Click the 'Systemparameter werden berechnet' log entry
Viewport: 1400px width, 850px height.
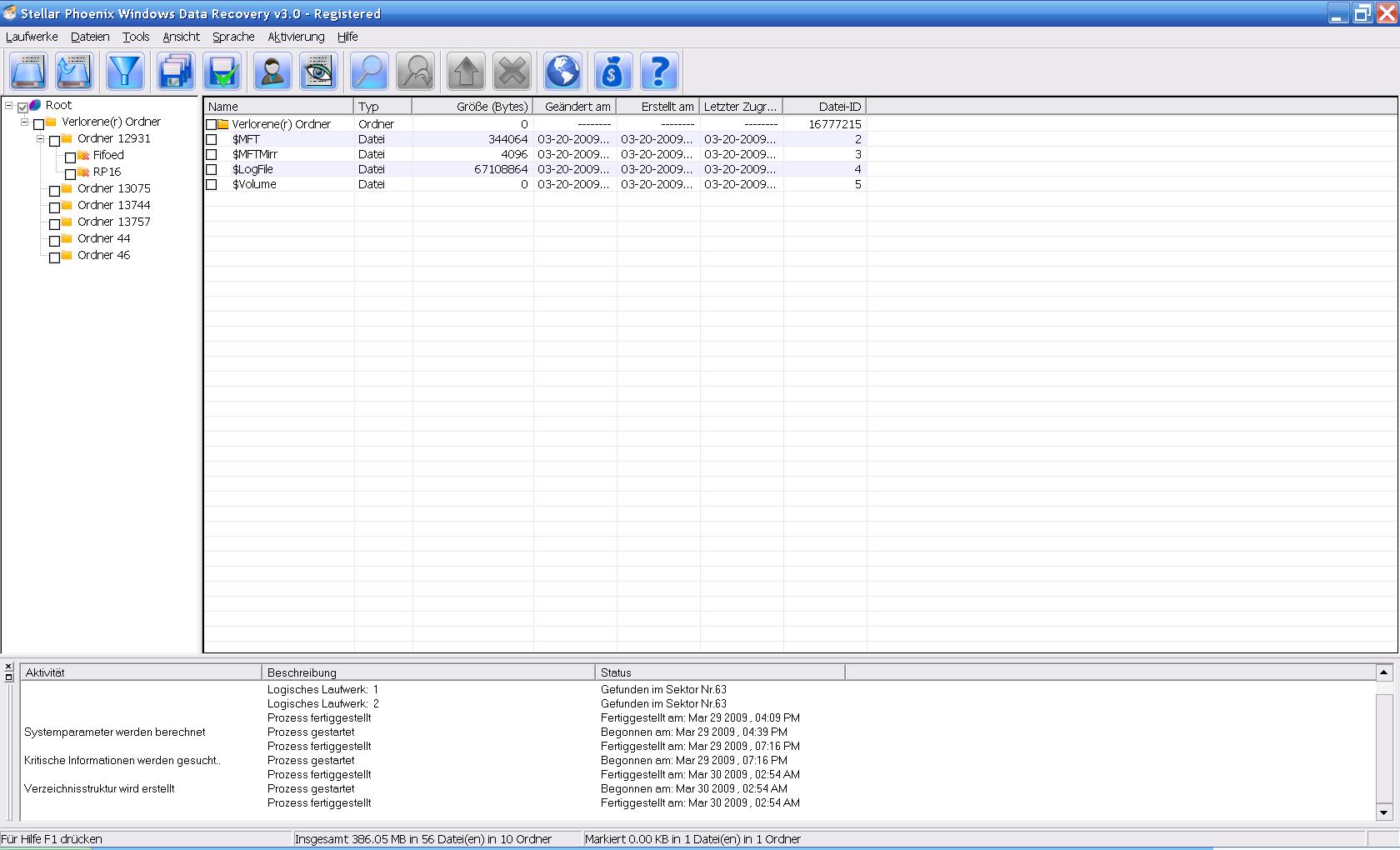[115, 732]
